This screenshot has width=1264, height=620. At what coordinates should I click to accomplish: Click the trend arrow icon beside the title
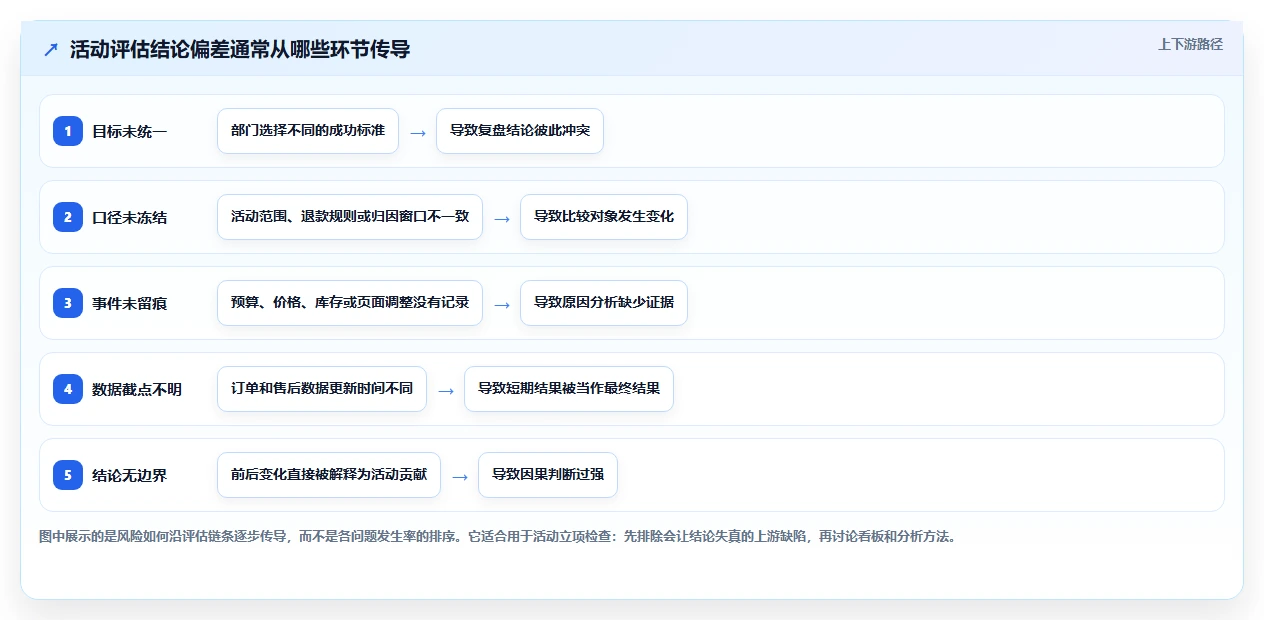[51, 50]
